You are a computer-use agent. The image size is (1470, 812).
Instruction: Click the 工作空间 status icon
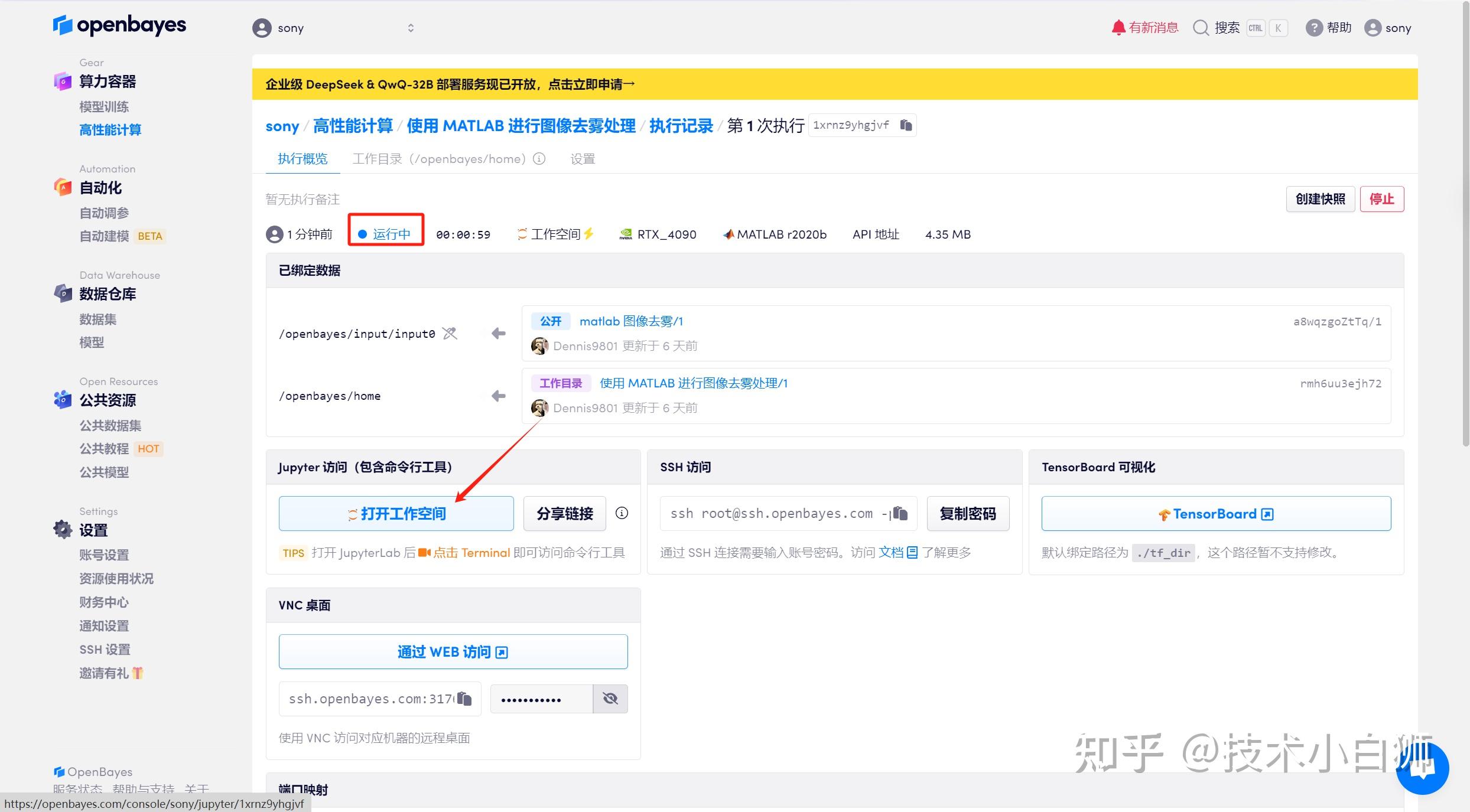pos(522,234)
